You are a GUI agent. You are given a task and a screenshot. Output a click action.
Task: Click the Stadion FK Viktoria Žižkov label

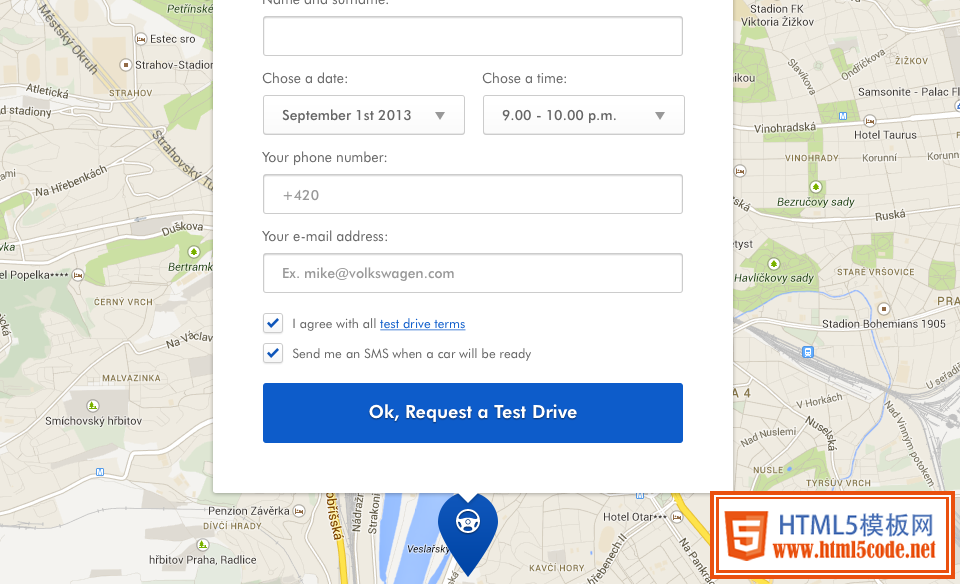click(x=778, y=15)
